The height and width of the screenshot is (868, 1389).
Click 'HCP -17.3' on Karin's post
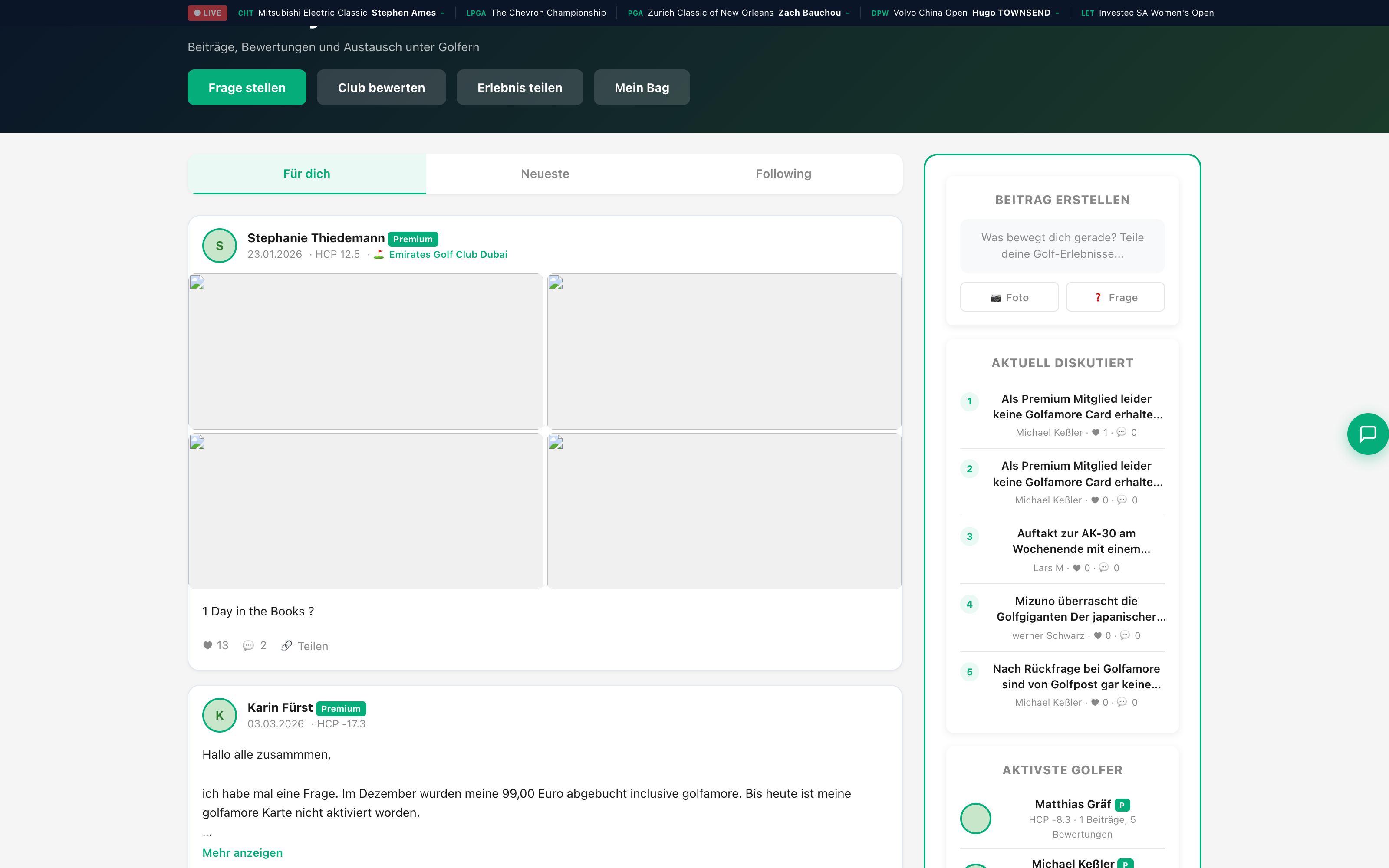click(x=341, y=724)
